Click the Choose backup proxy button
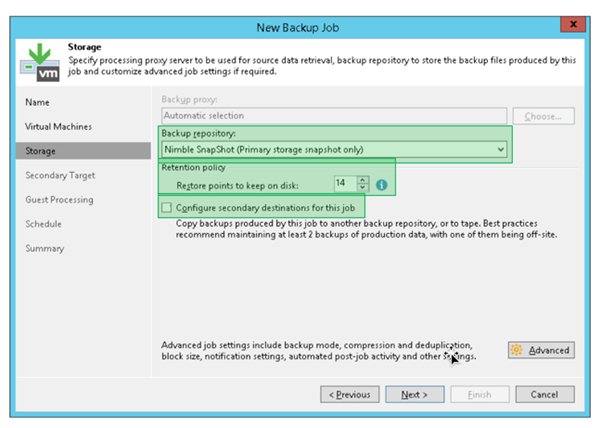 544,116
